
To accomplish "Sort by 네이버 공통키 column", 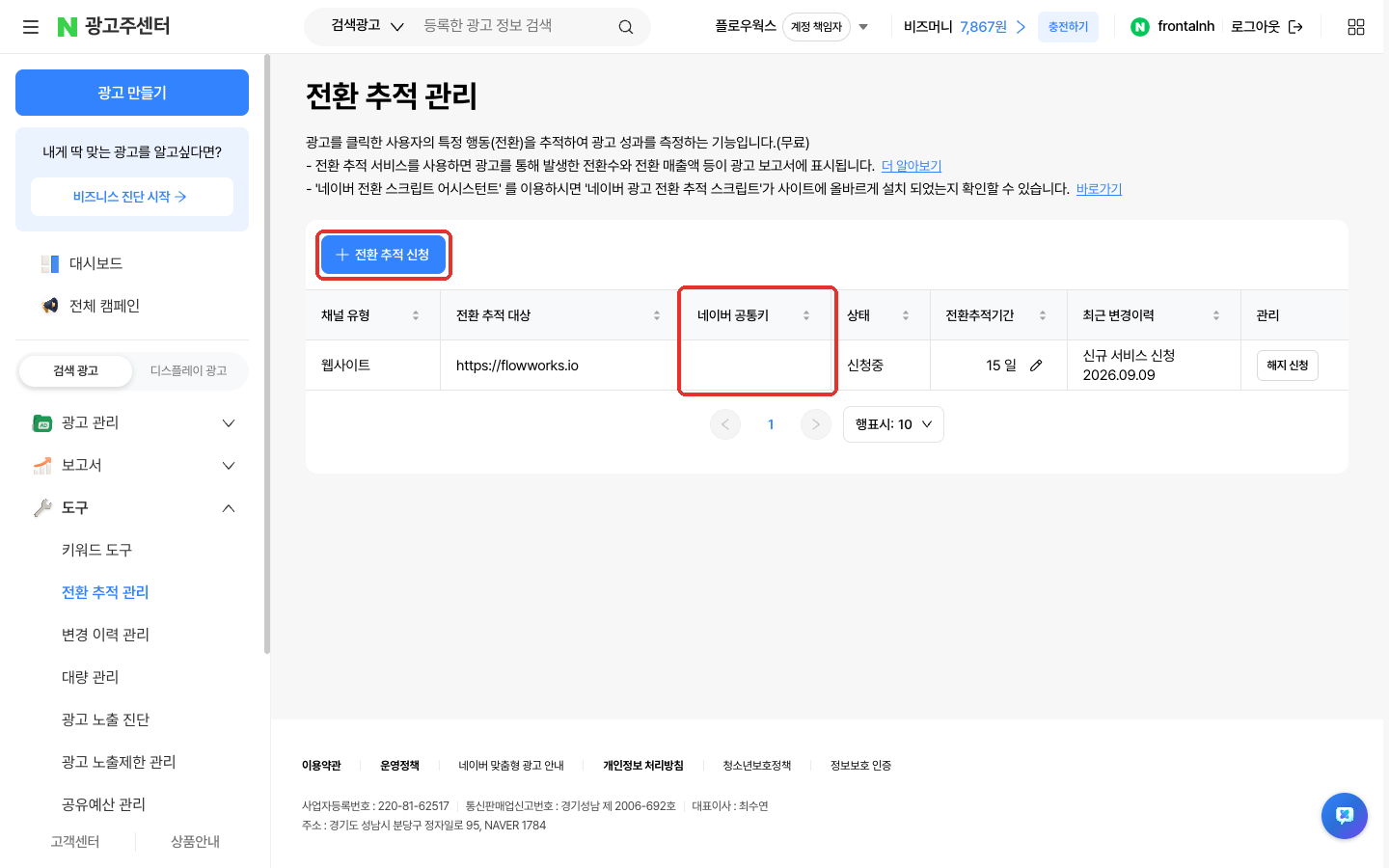I will [x=806, y=315].
